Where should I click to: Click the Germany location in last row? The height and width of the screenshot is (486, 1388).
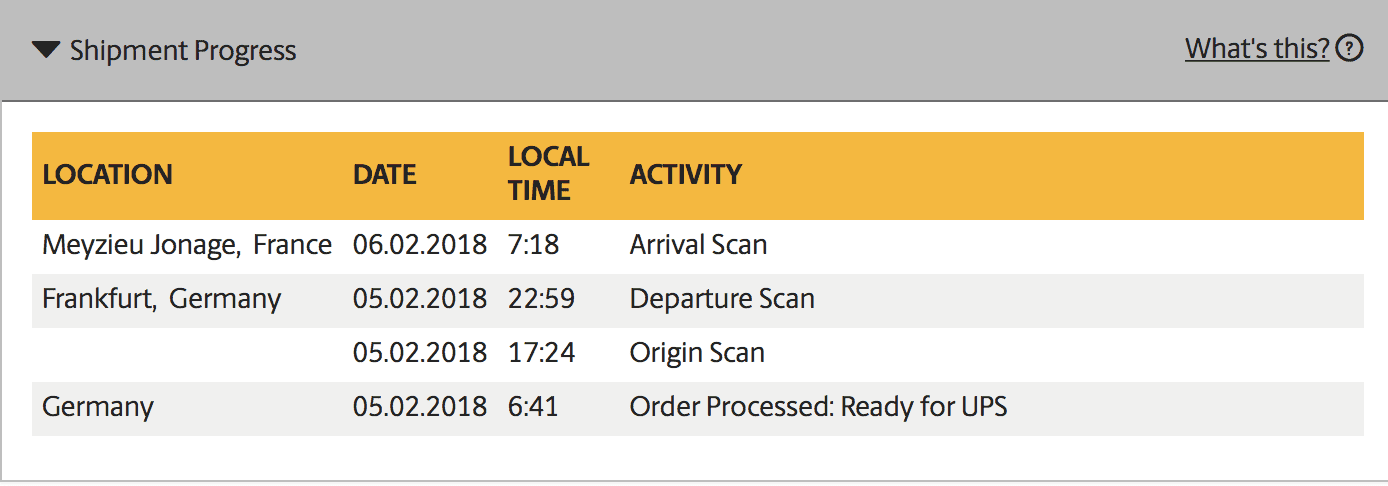pyautogui.click(x=98, y=407)
